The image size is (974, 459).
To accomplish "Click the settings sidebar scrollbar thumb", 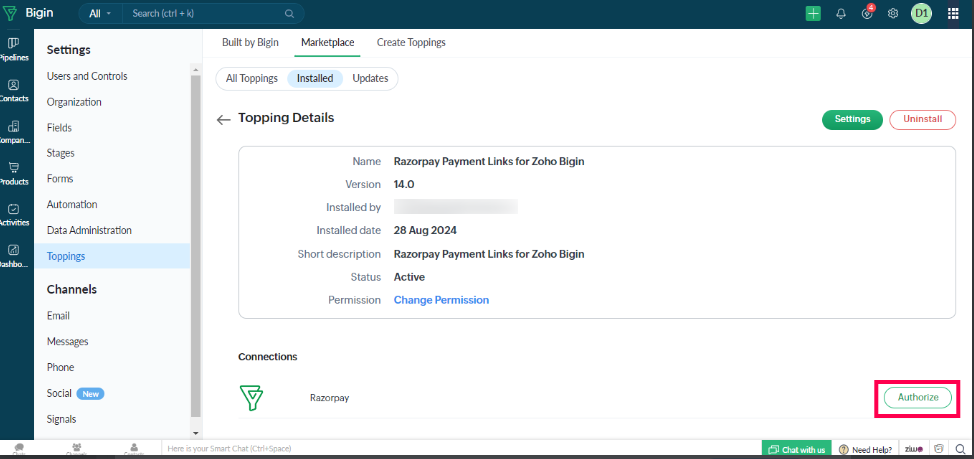I will click(x=196, y=245).
